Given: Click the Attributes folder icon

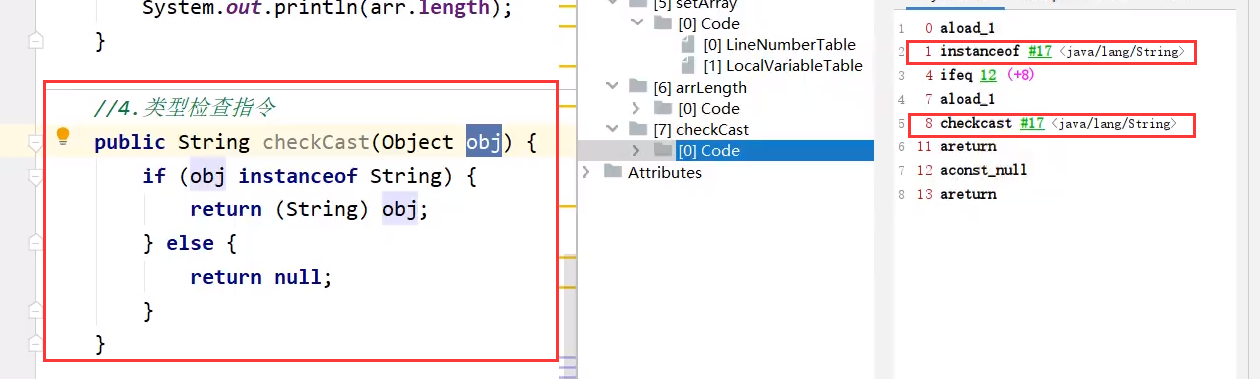Looking at the screenshot, I should (614, 172).
